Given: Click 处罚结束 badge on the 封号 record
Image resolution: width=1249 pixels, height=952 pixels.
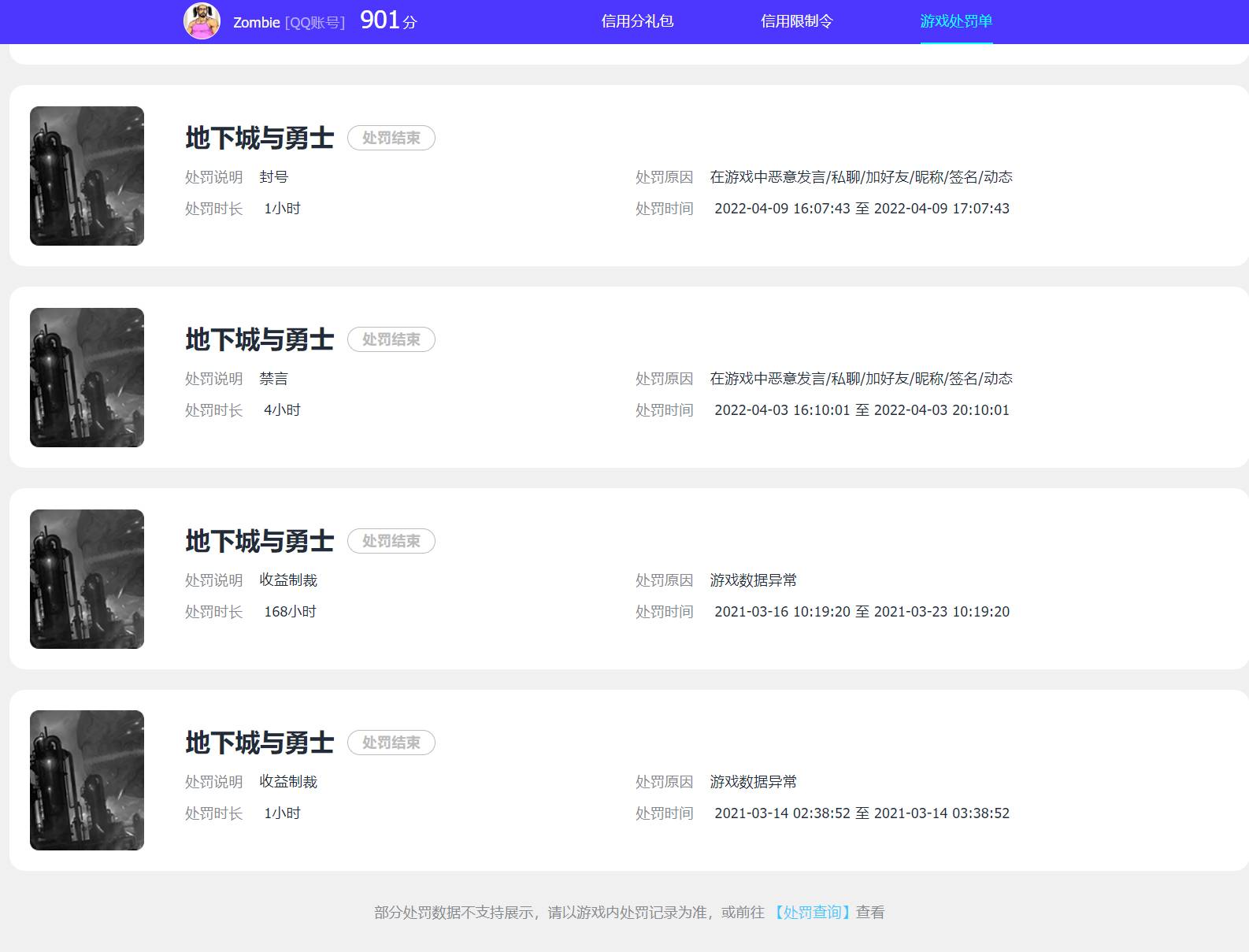Looking at the screenshot, I should (x=391, y=138).
